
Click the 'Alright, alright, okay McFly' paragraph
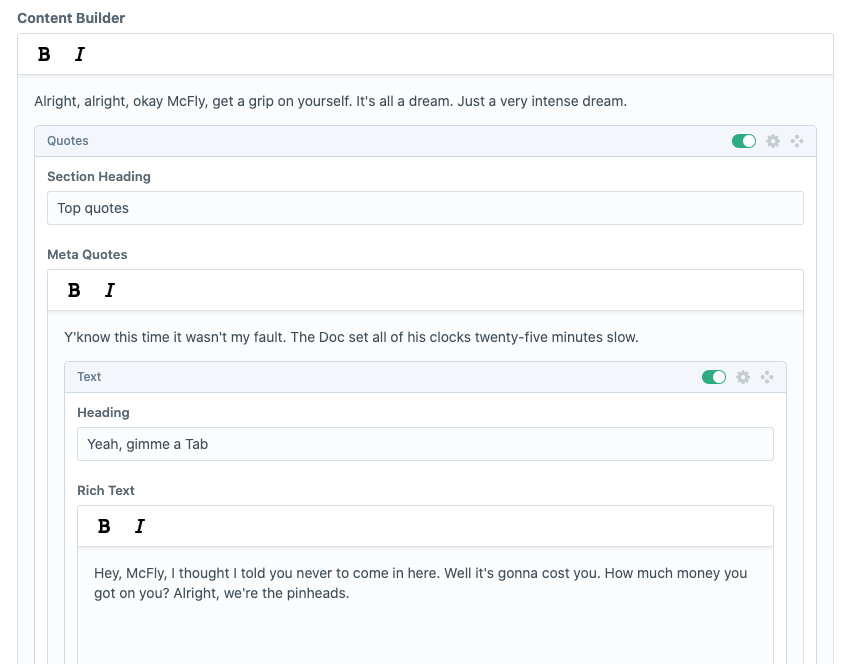330,101
